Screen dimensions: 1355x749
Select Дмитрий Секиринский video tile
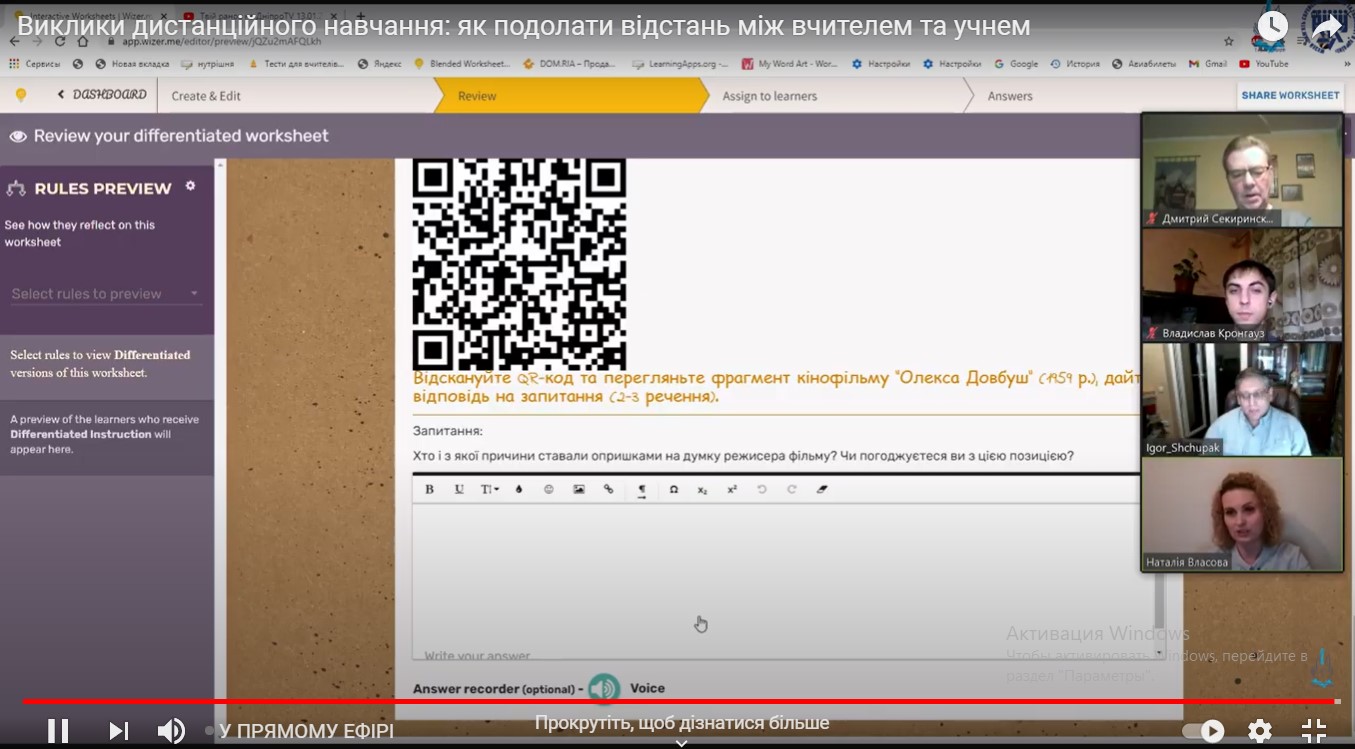1242,170
